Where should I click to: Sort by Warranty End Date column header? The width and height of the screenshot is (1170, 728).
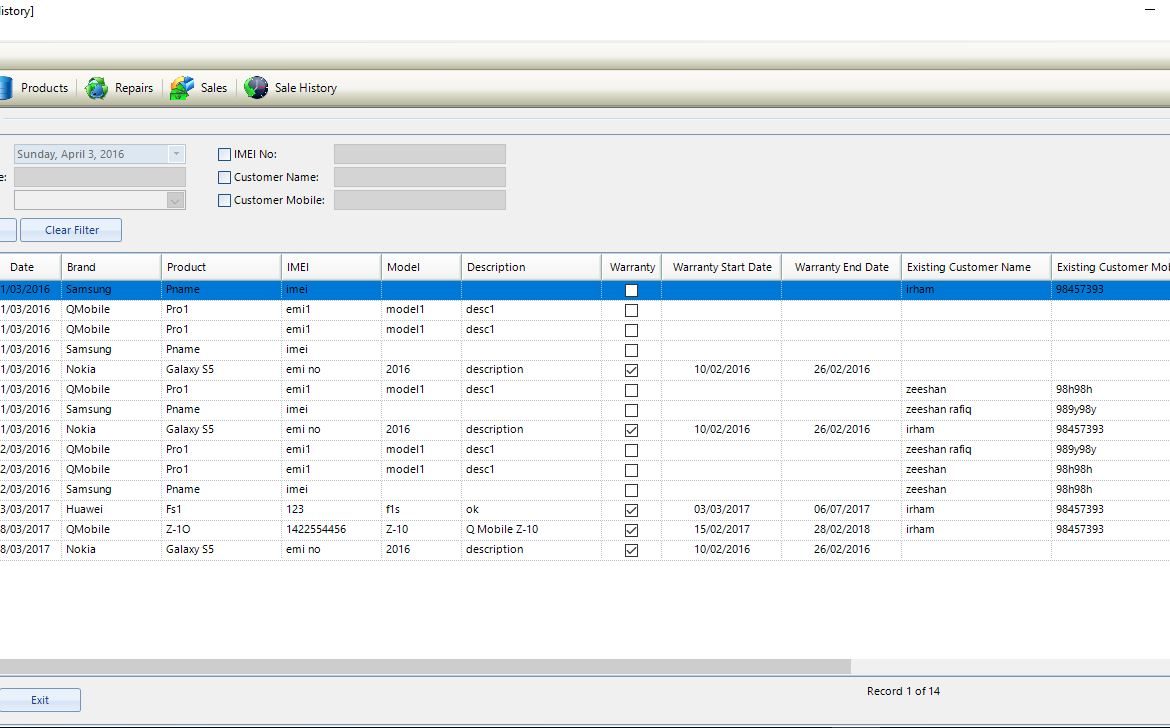pyautogui.click(x=841, y=267)
